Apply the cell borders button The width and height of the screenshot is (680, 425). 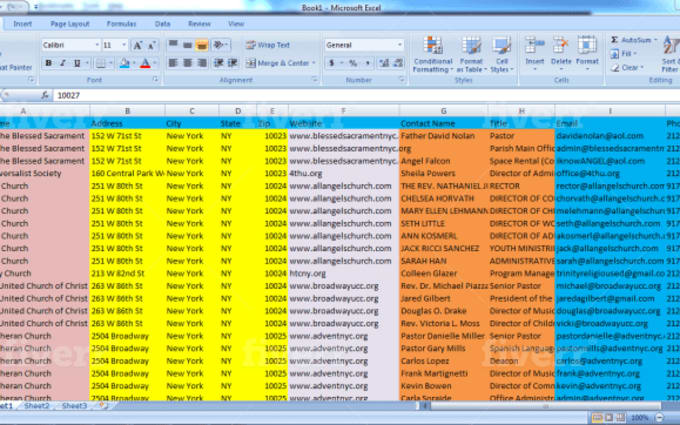[100, 63]
